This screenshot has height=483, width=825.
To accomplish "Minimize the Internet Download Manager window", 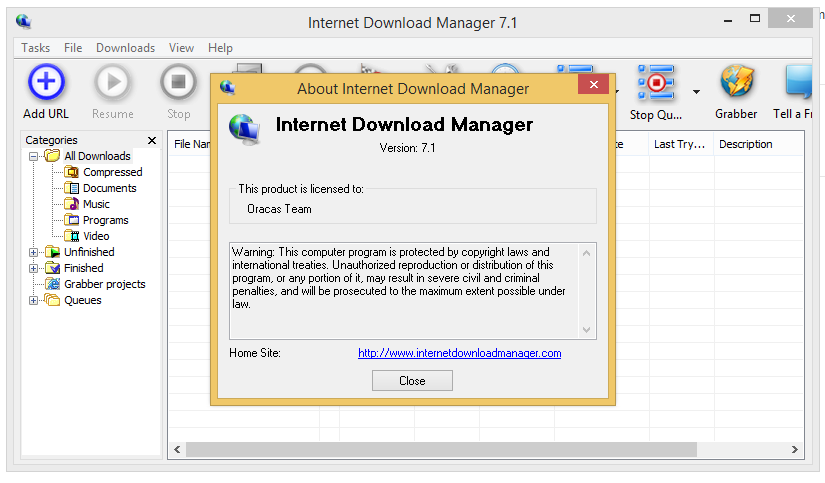I will coord(728,20).
